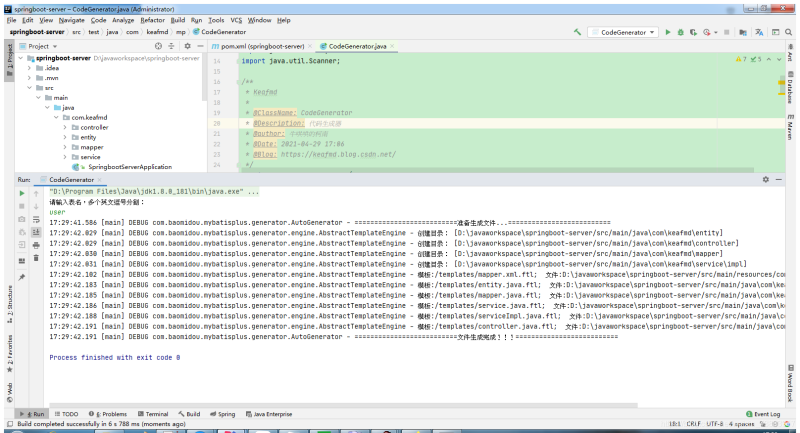Click the up arrow in the Run console
The width and height of the screenshot is (800, 433).
[x=36, y=193]
